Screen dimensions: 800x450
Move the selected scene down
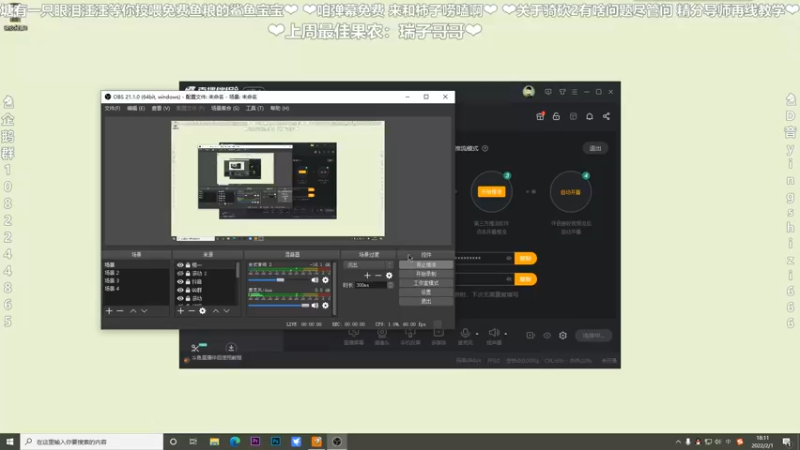144,311
